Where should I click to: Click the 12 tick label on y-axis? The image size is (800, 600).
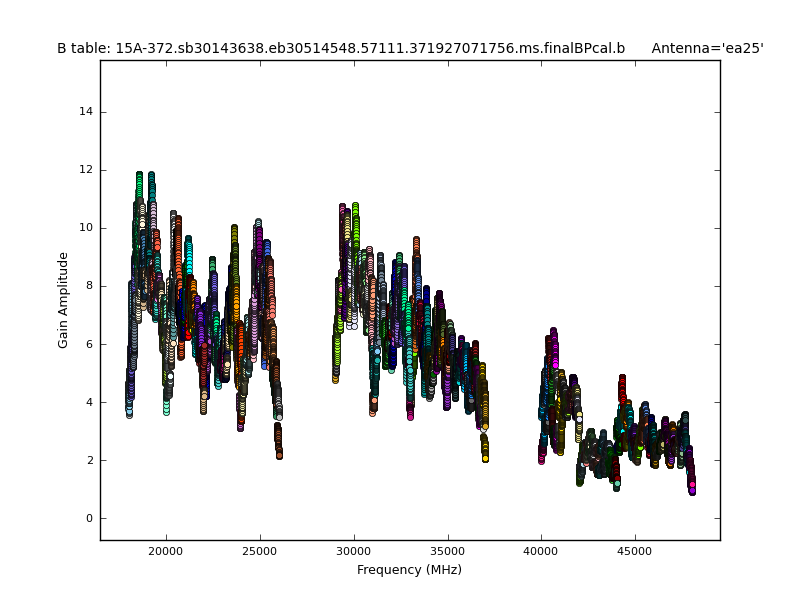[x=87, y=170]
